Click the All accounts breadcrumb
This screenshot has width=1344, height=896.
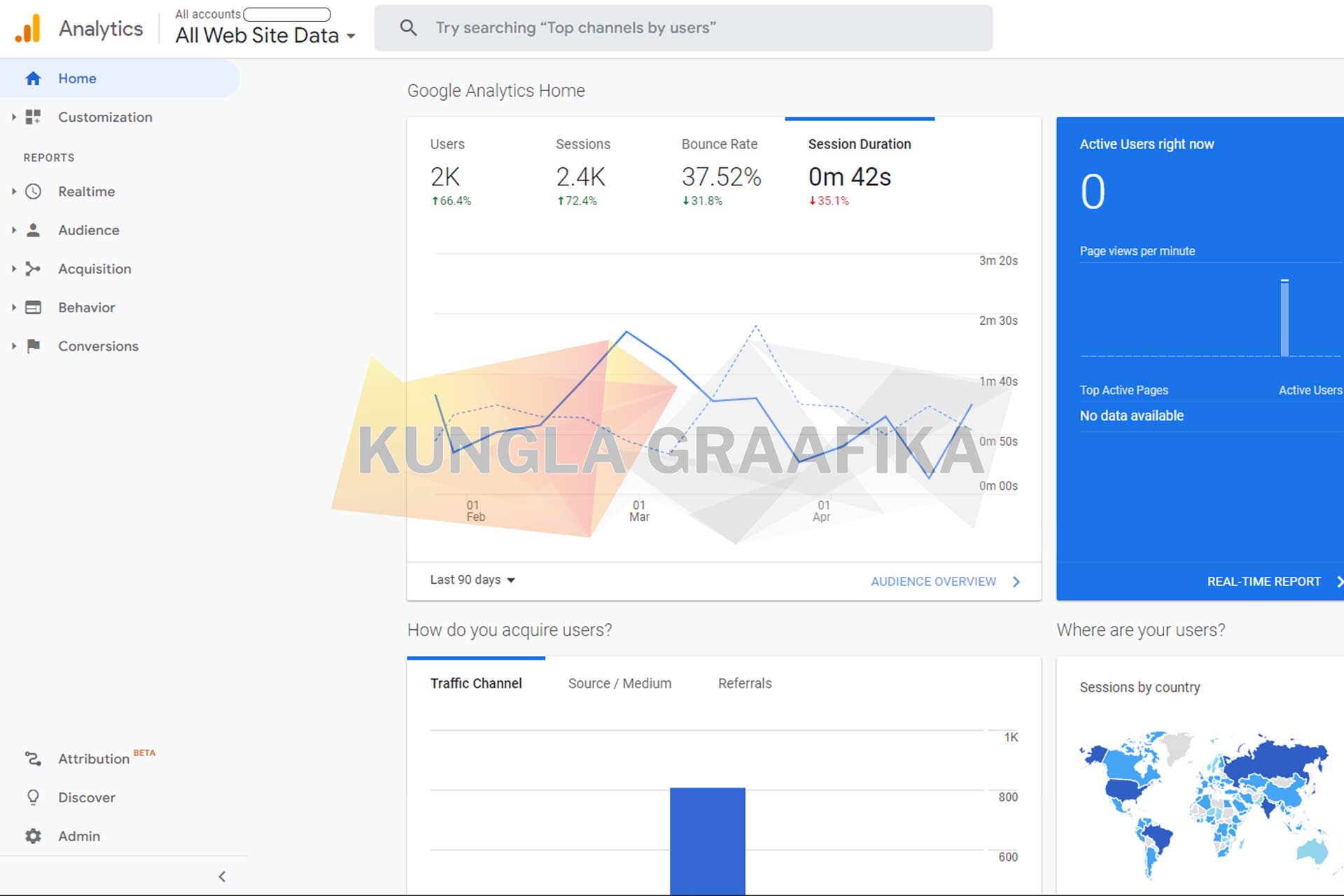[x=207, y=14]
